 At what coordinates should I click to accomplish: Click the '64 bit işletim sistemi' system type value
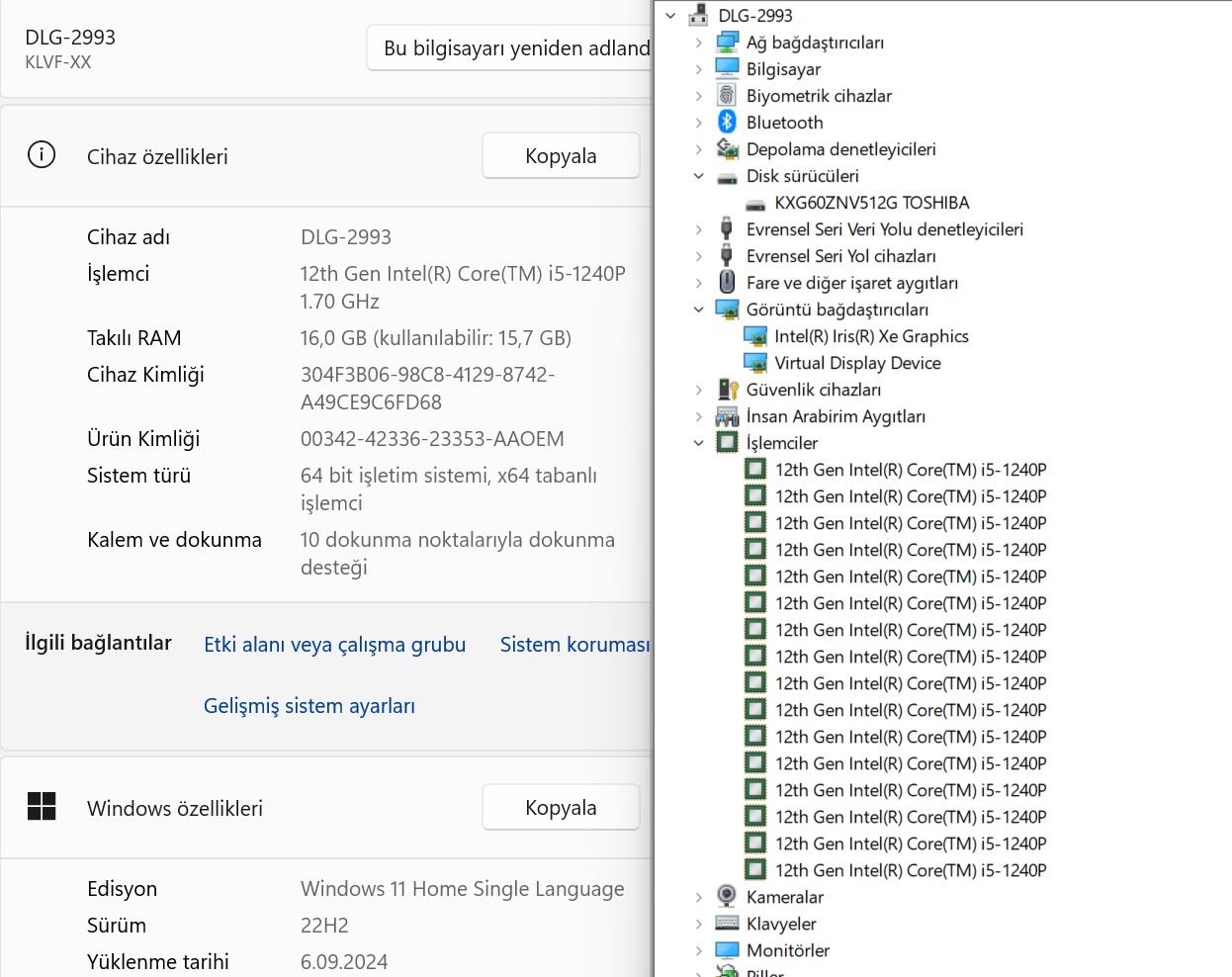point(449,488)
